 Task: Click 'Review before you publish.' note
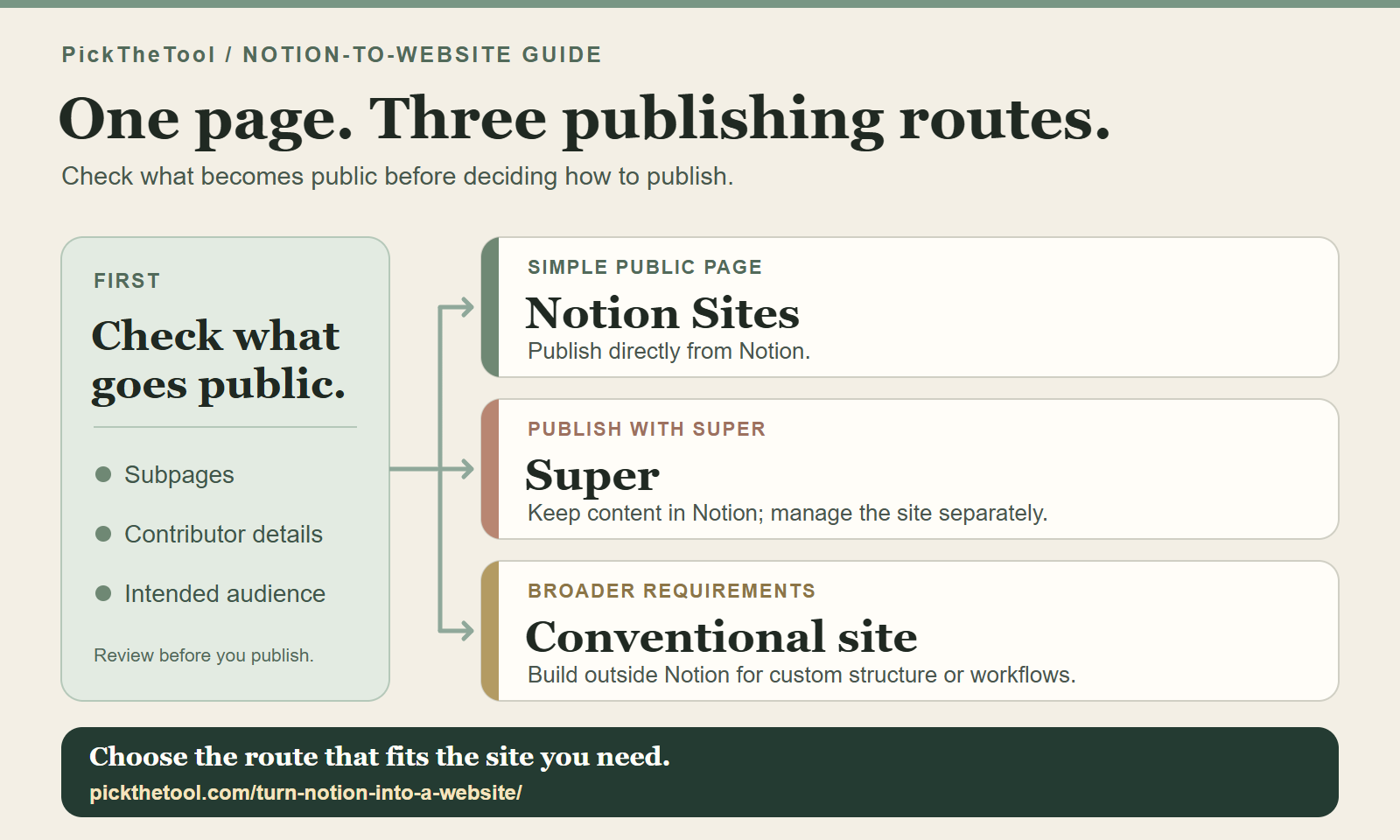pyautogui.click(x=204, y=655)
